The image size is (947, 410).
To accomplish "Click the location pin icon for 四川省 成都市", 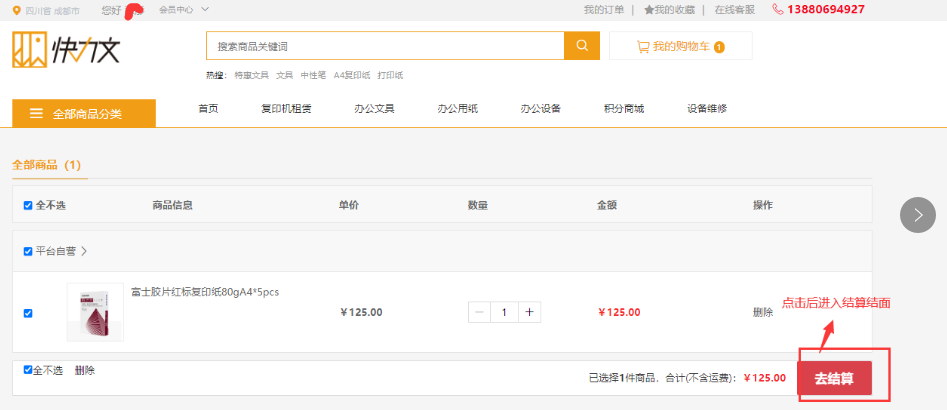I will tap(17, 10).
